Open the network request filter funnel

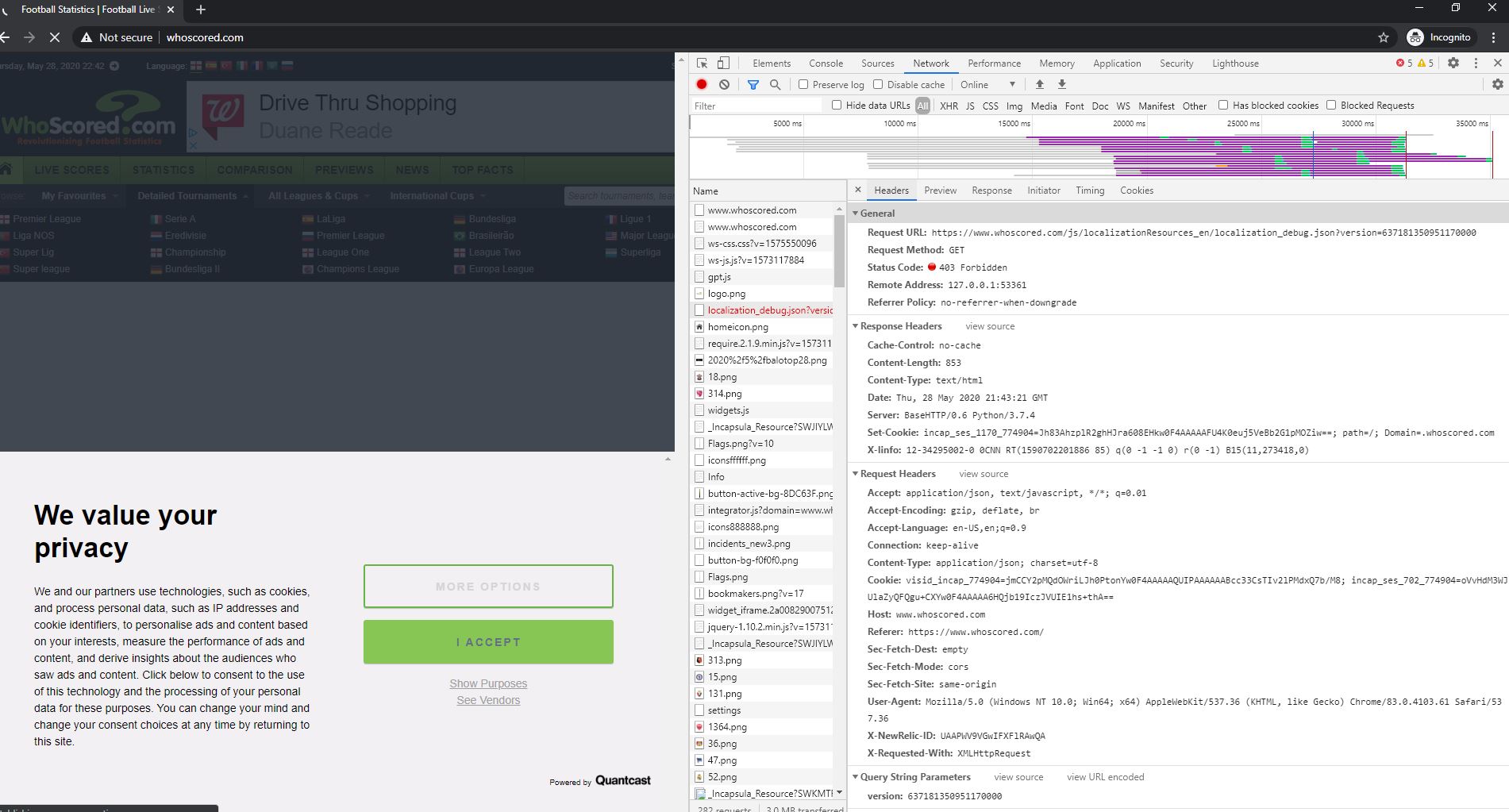click(x=753, y=84)
